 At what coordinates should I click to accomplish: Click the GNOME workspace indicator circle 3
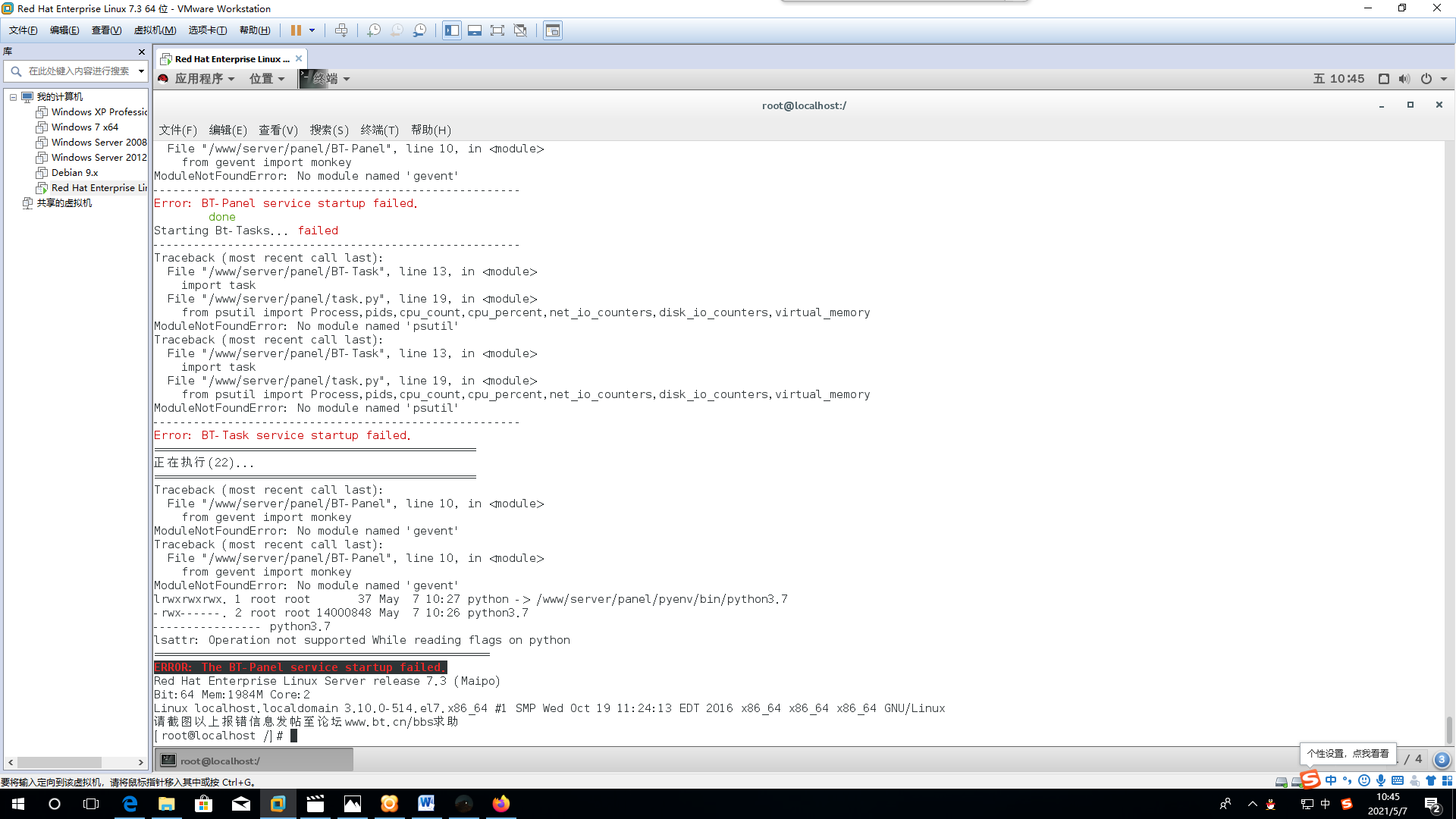click(1442, 760)
